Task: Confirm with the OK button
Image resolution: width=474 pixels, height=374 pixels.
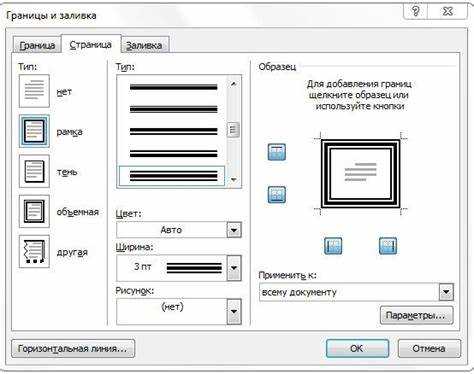Action: click(x=357, y=349)
